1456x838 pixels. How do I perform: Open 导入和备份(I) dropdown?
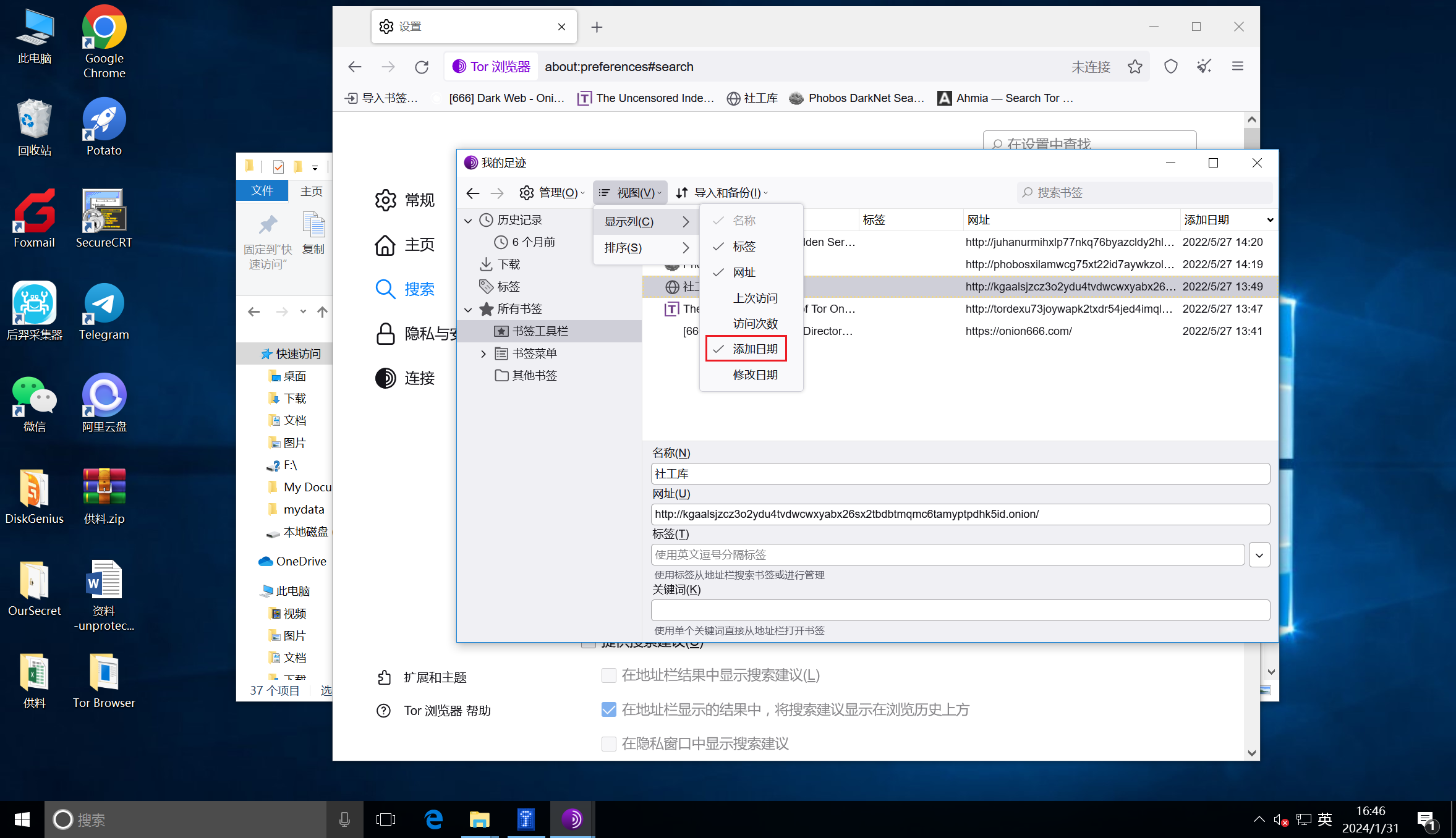(x=722, y=193)
